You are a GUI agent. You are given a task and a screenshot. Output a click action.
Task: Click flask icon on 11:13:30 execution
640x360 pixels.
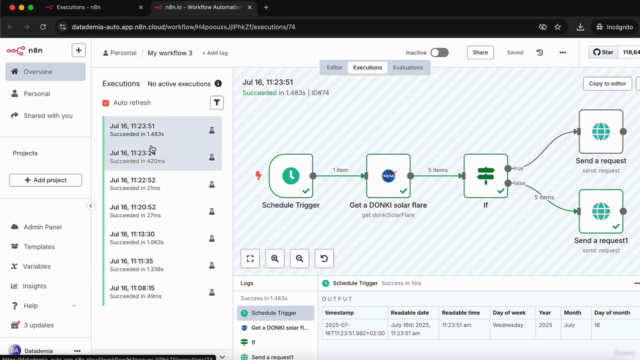pos(212,238)
